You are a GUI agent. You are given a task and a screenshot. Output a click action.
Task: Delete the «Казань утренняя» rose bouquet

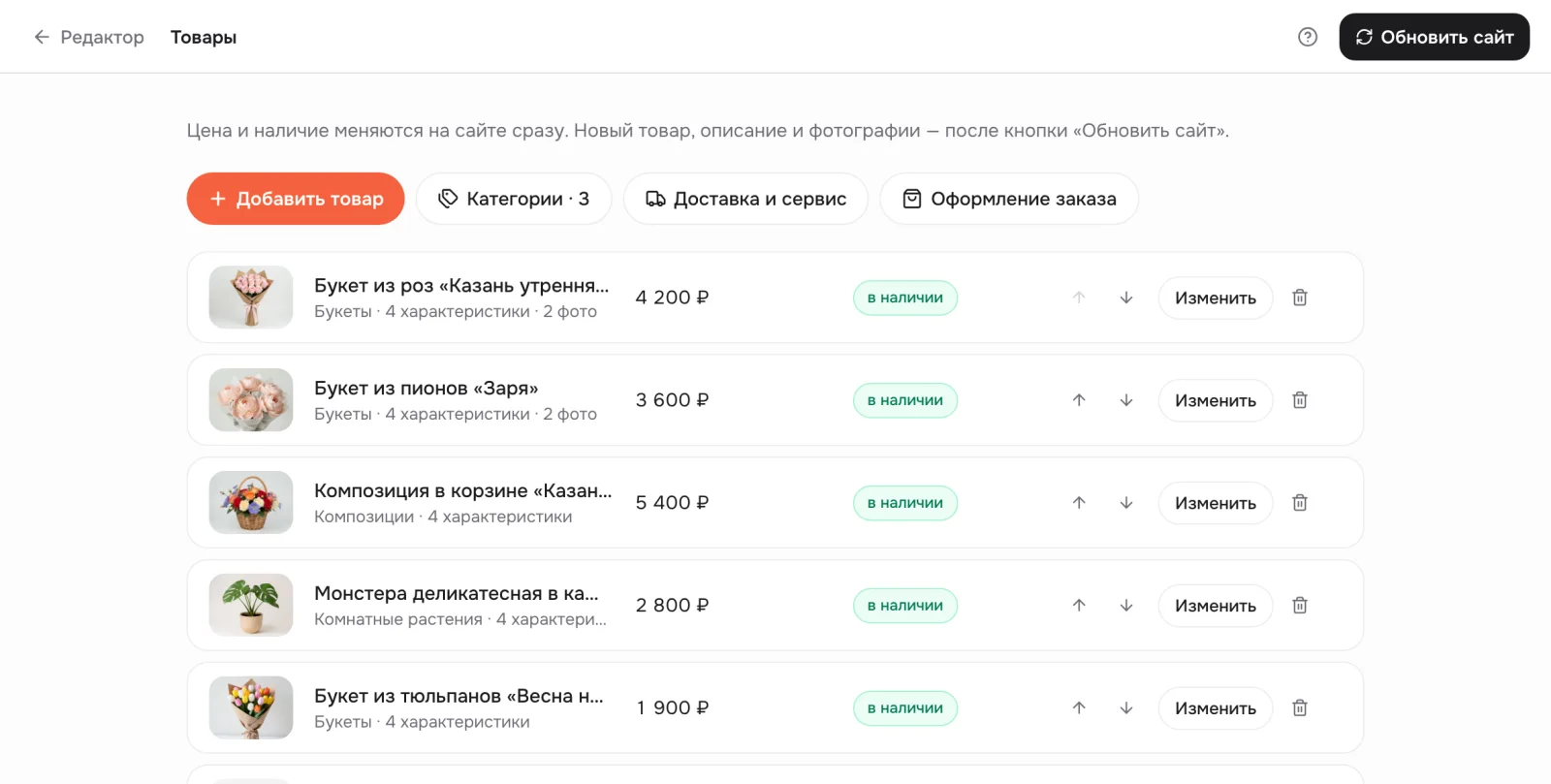pyautogui.click(x=1300, y=298)
